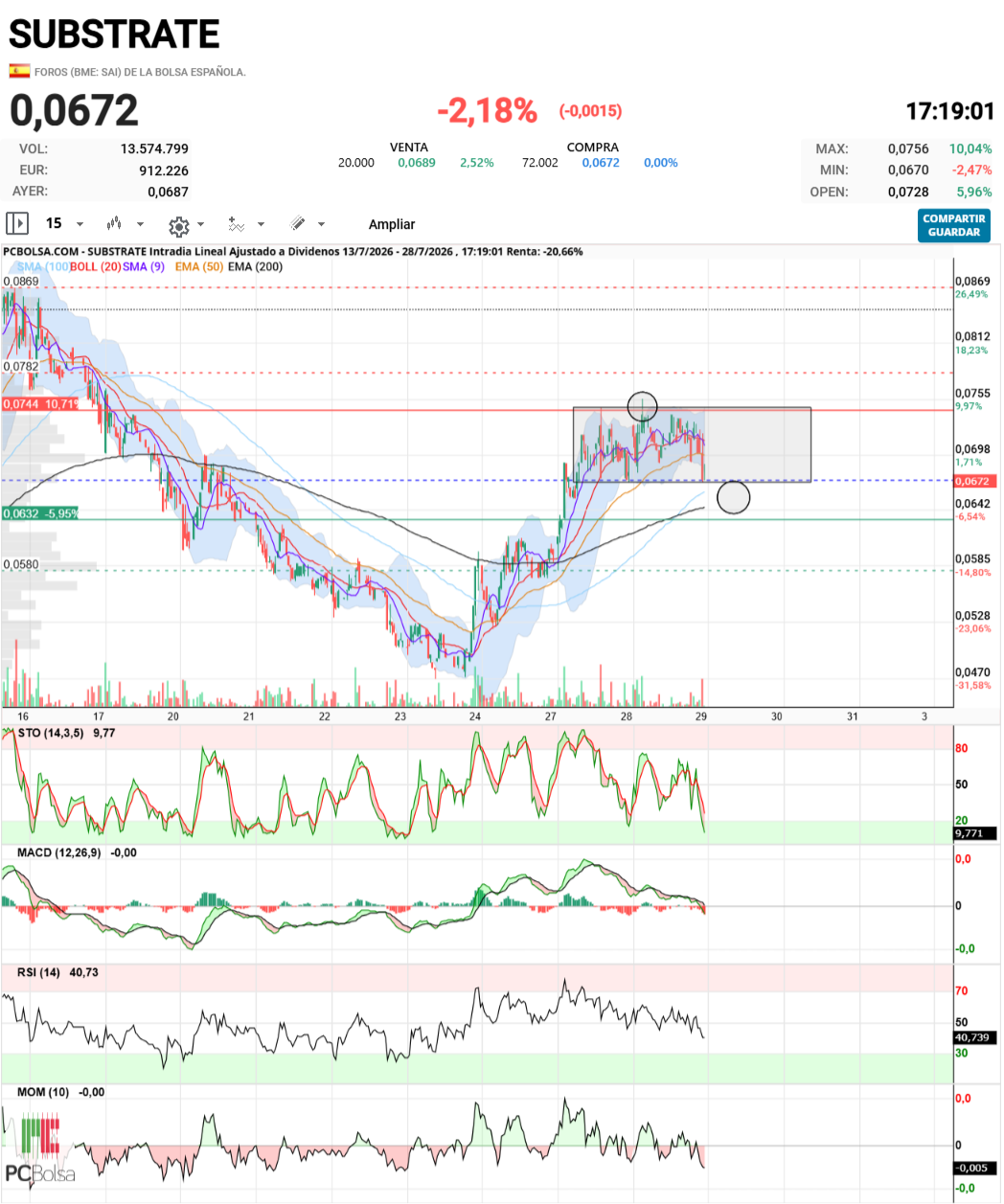Select the MACD (12,26,9) indicator header
Screen dimensions: 1004x1204
click(58, 852)
